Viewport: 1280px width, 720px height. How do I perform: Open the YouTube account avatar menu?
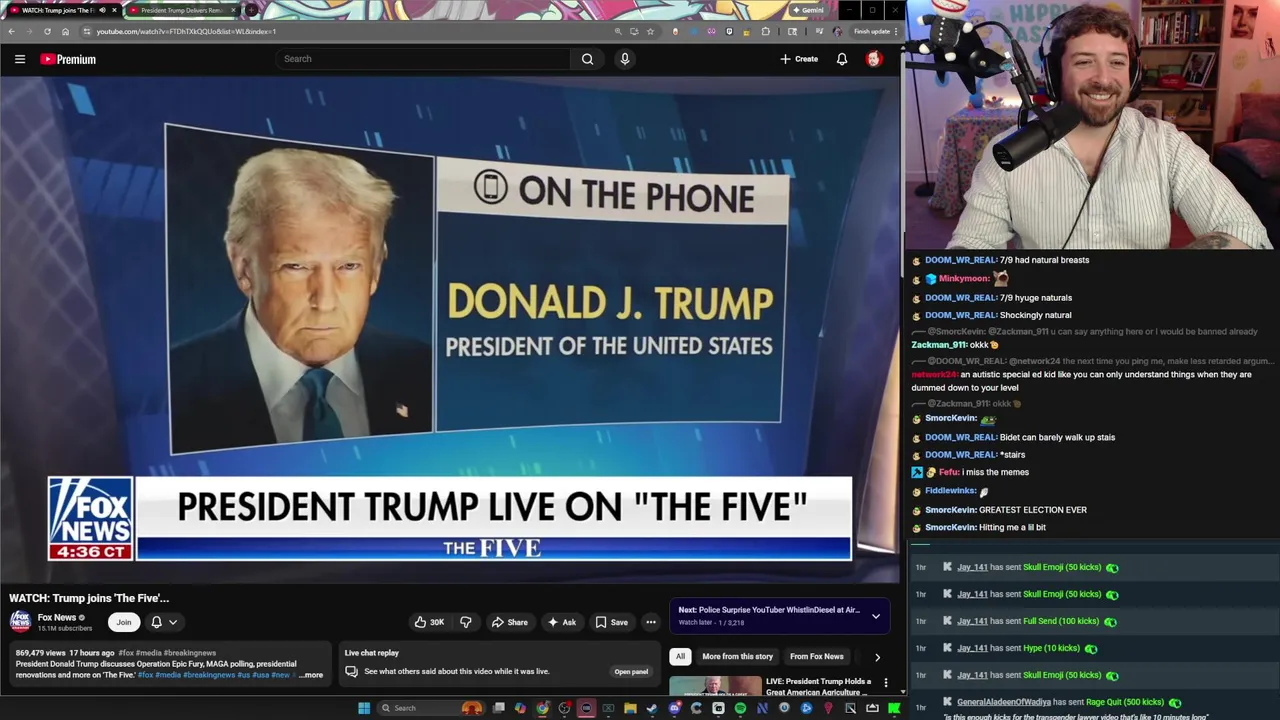(x=873, y=59)
